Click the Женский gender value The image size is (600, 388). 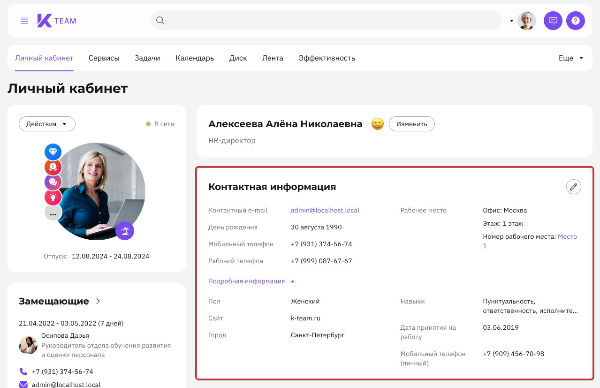[x=305, y=302]
